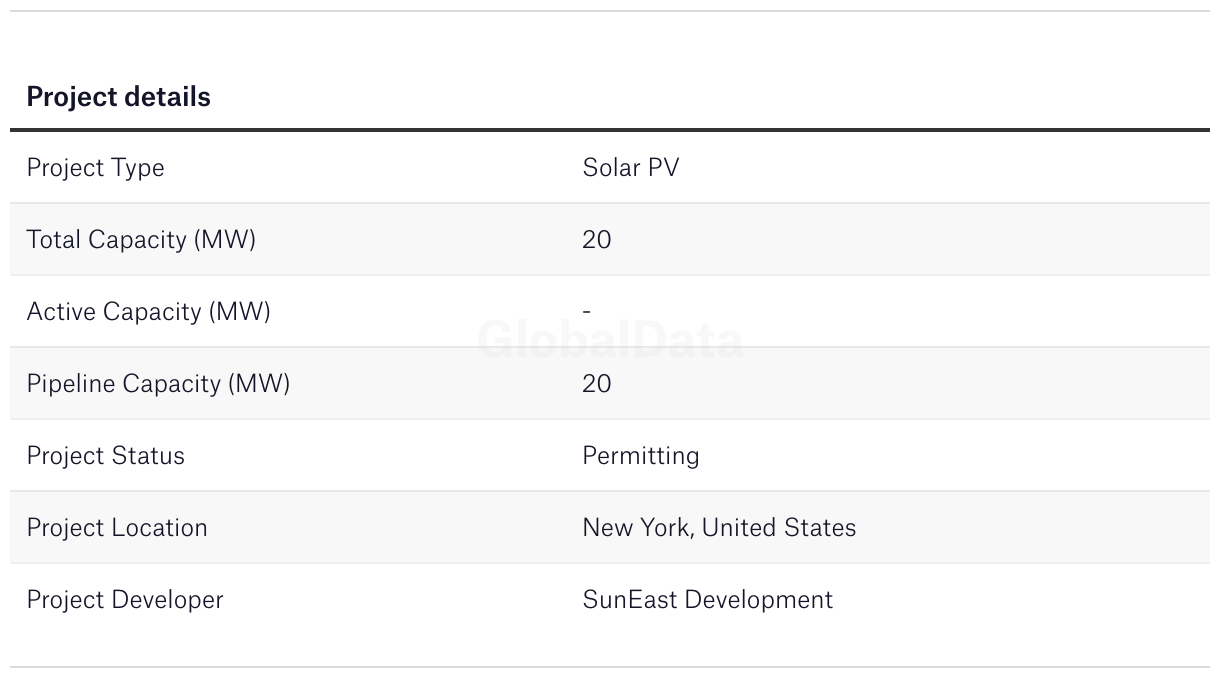Click the Active Capacity (MW) label
This screenshot has width=1220, height=678.
[x=148, y=312]
